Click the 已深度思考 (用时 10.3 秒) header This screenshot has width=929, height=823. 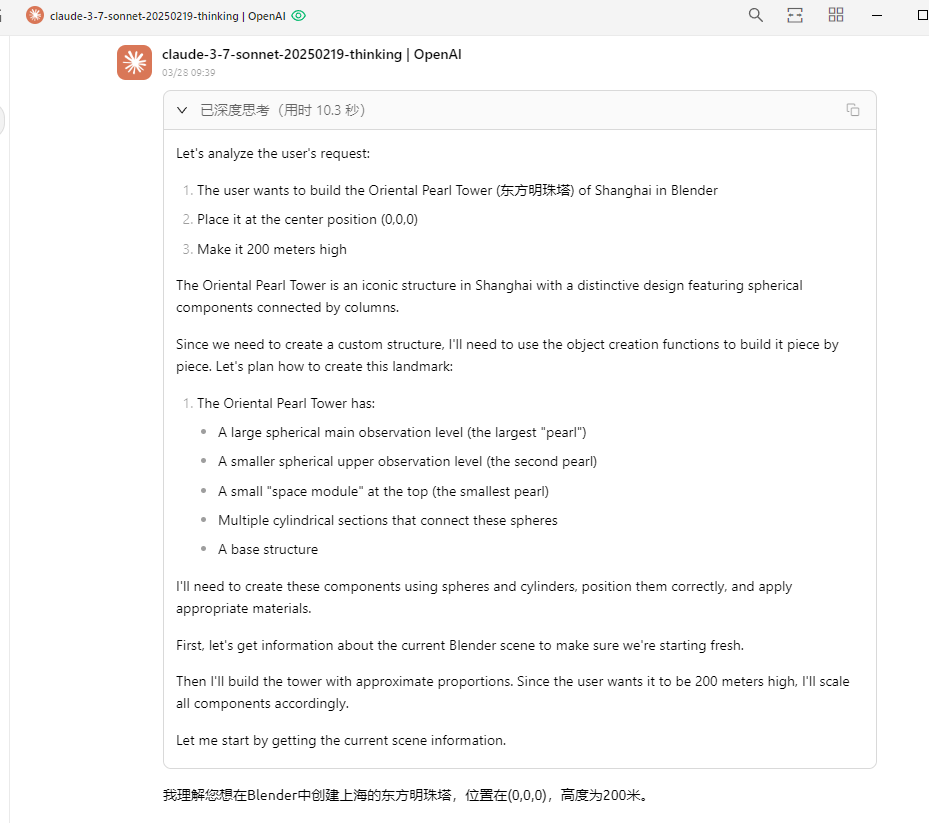[x=282, y=110]
